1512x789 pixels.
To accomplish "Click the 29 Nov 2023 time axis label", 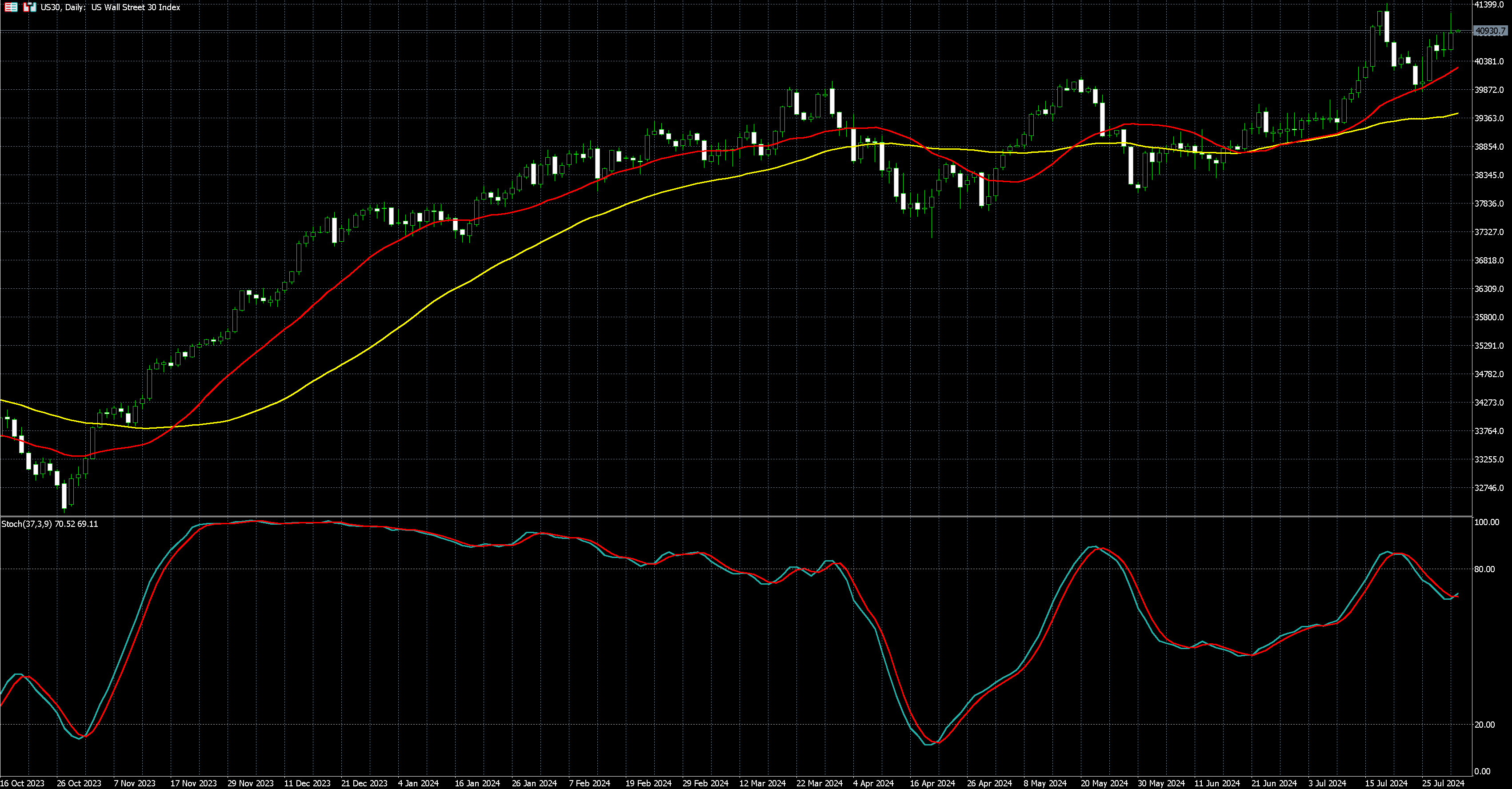I will click(251, 783).
